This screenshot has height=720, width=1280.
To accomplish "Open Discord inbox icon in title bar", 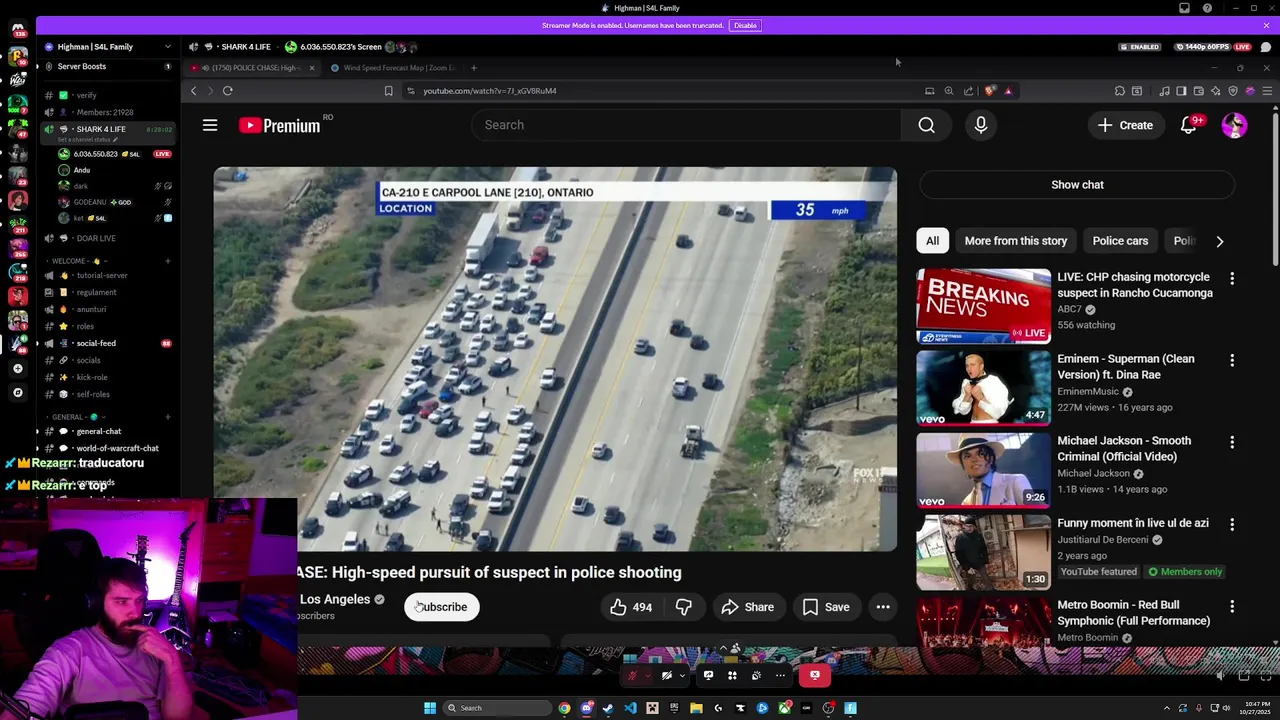I will [x=1185, y=8].
